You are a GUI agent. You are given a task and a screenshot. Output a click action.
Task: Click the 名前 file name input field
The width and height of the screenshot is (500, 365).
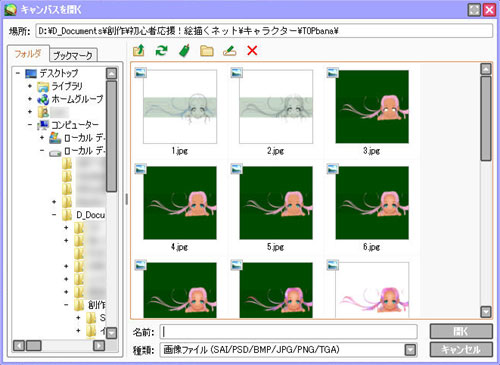(x=288, y=332)
